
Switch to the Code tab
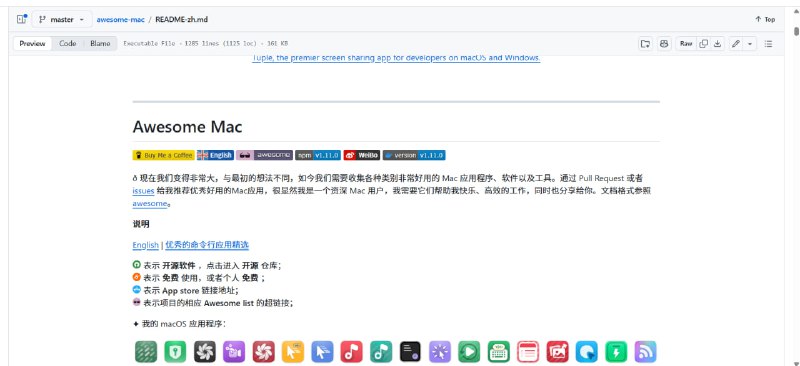(67, 44)
